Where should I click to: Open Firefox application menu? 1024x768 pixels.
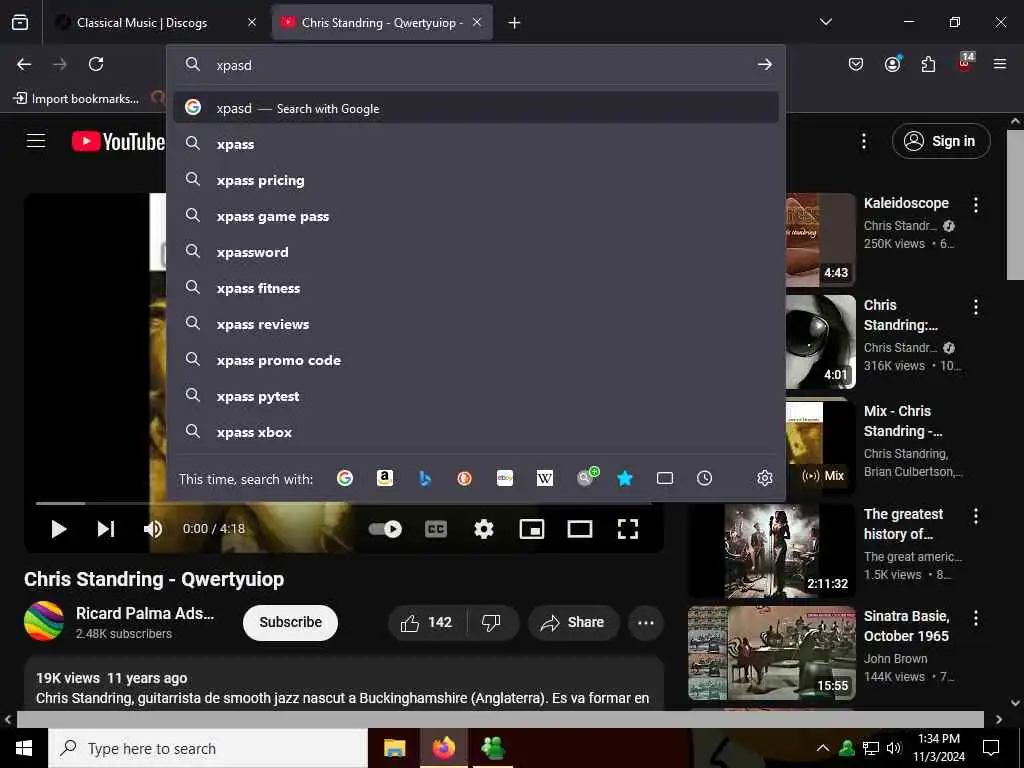click(1000, 64)
